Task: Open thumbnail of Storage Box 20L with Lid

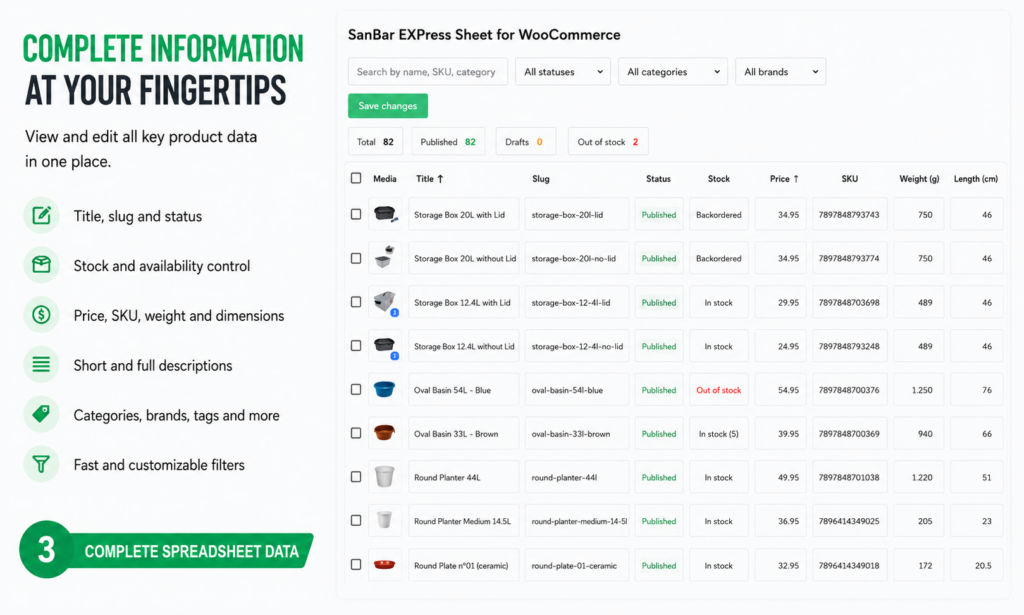Action: [x=385, y=214]
